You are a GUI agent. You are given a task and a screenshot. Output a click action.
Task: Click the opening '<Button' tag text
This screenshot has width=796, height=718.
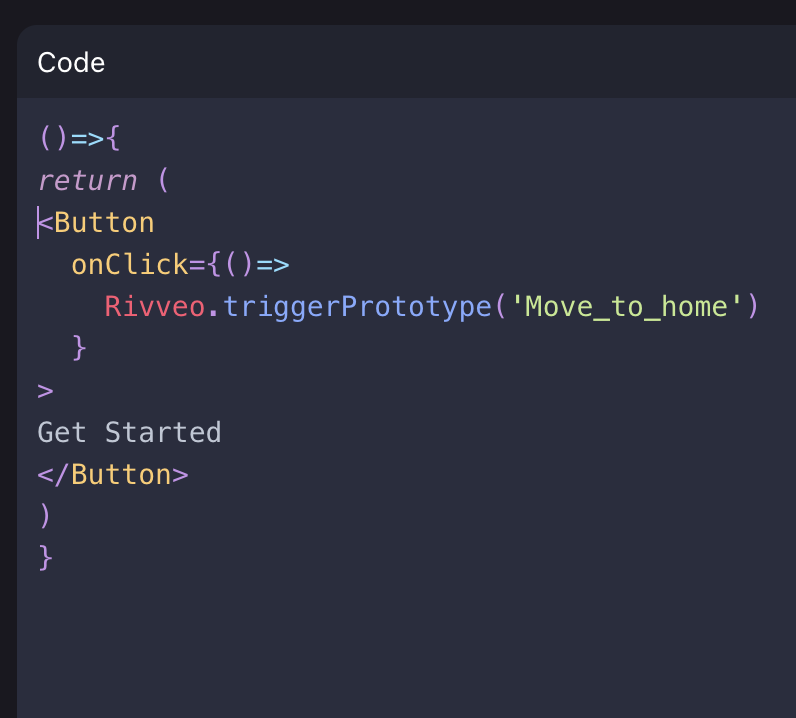pyautogui.click(x=97, y=222)
